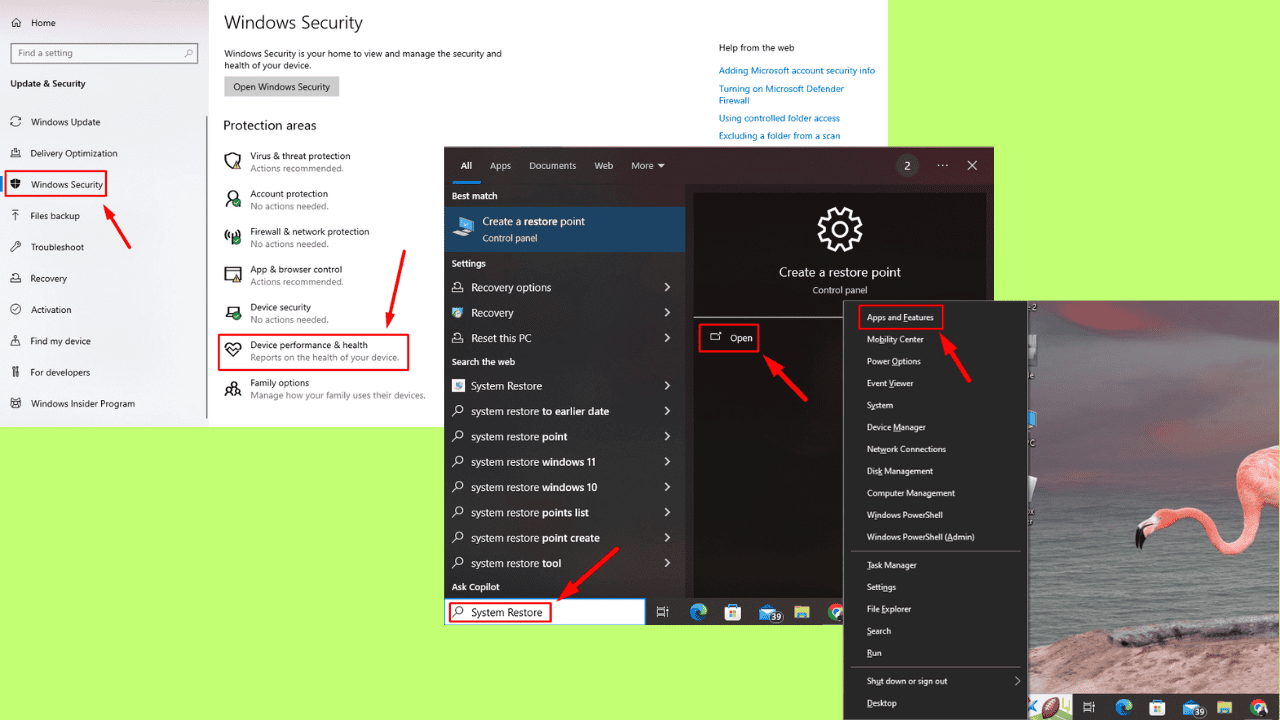Open Microsoft Store from the search panel's taskbar
This screenshot has height=720, width=1280.
coord(732,612)
